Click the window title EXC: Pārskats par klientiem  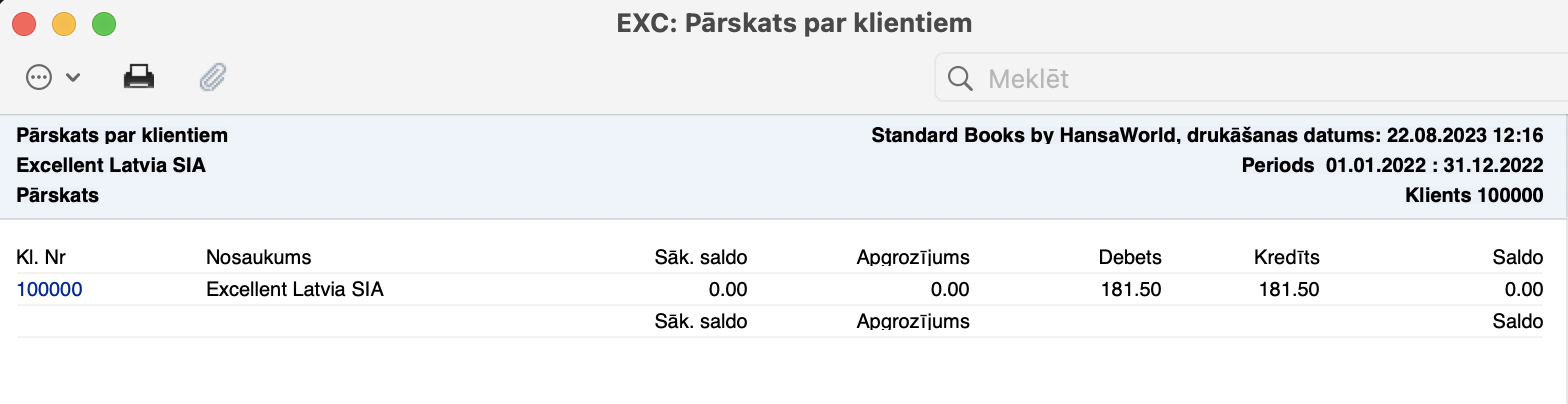coord(795,22)
